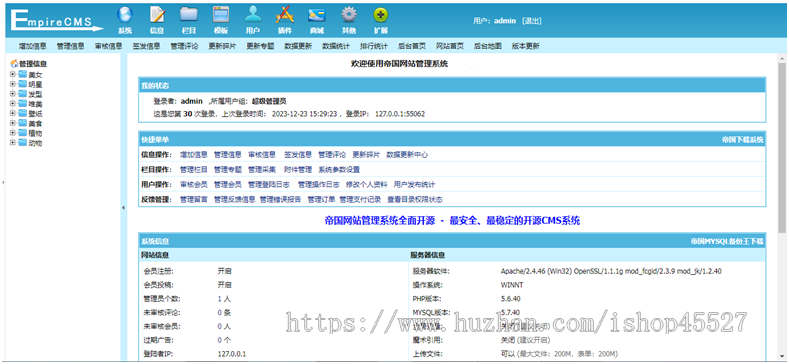789x364 pixels.
Task: Log out via the 退出 link
Action: pos(532,21)
